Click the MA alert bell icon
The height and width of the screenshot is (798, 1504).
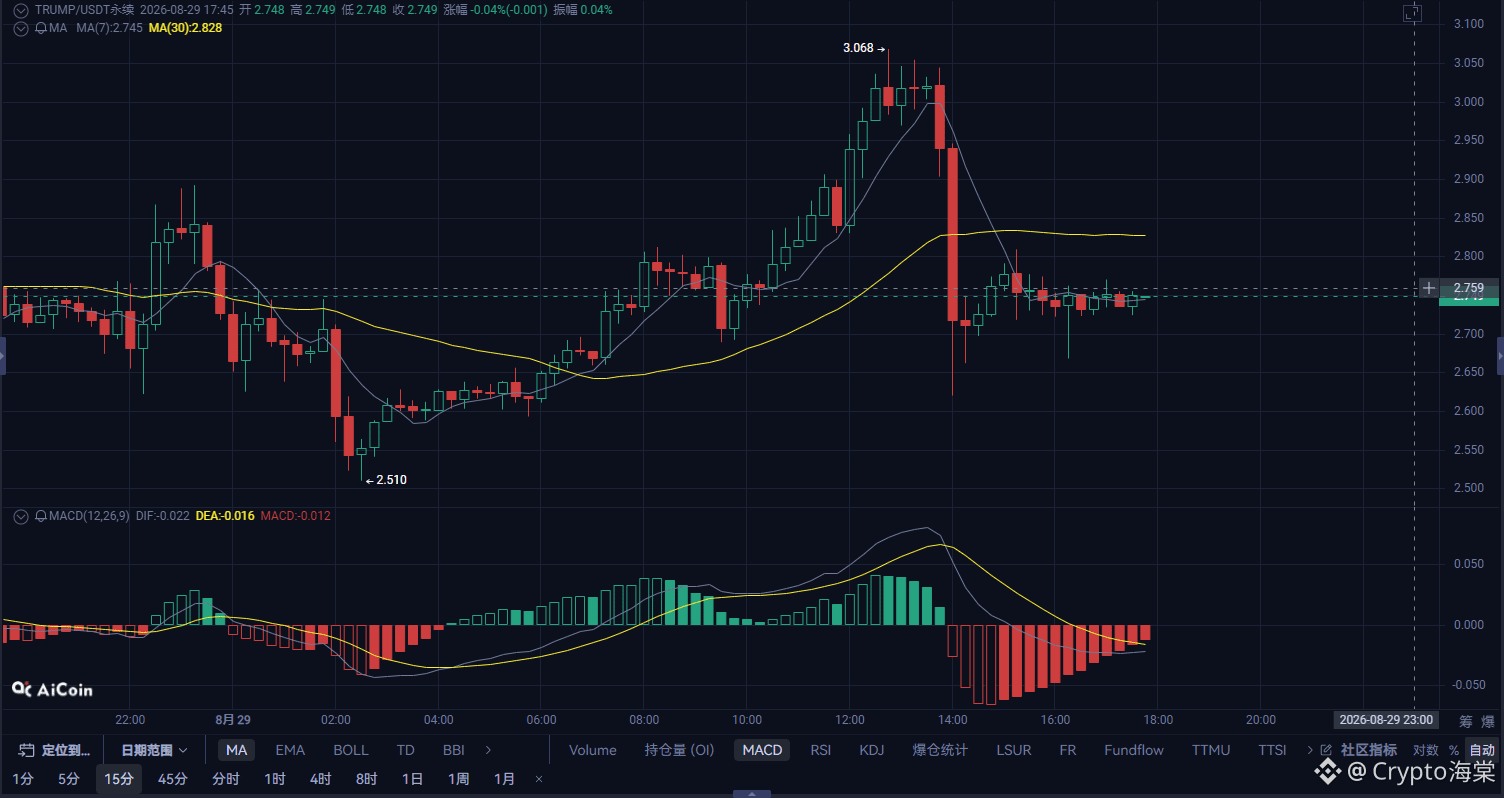click(41, 28)
